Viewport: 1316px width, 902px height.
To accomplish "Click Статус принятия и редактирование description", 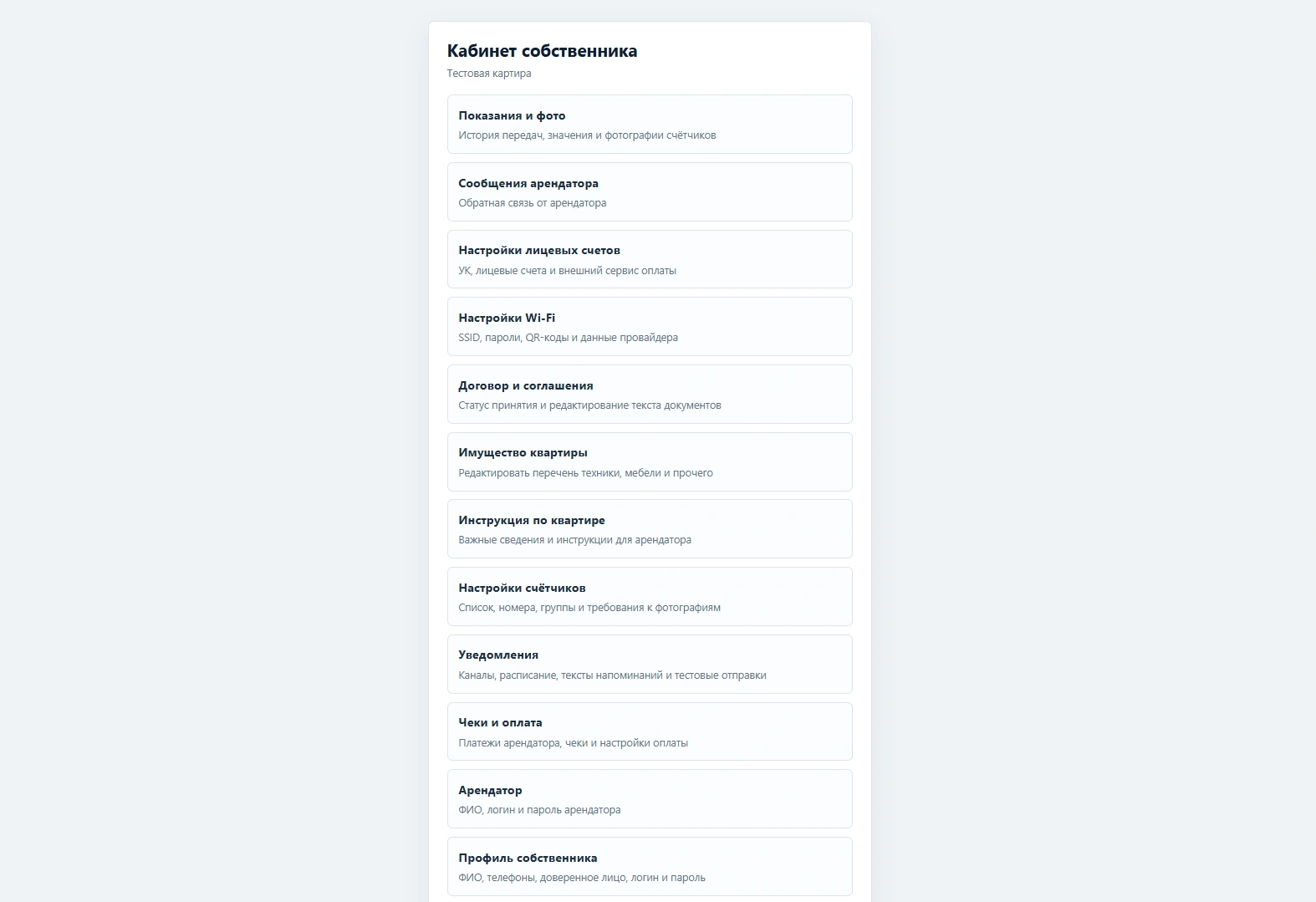I will (589, 405).
